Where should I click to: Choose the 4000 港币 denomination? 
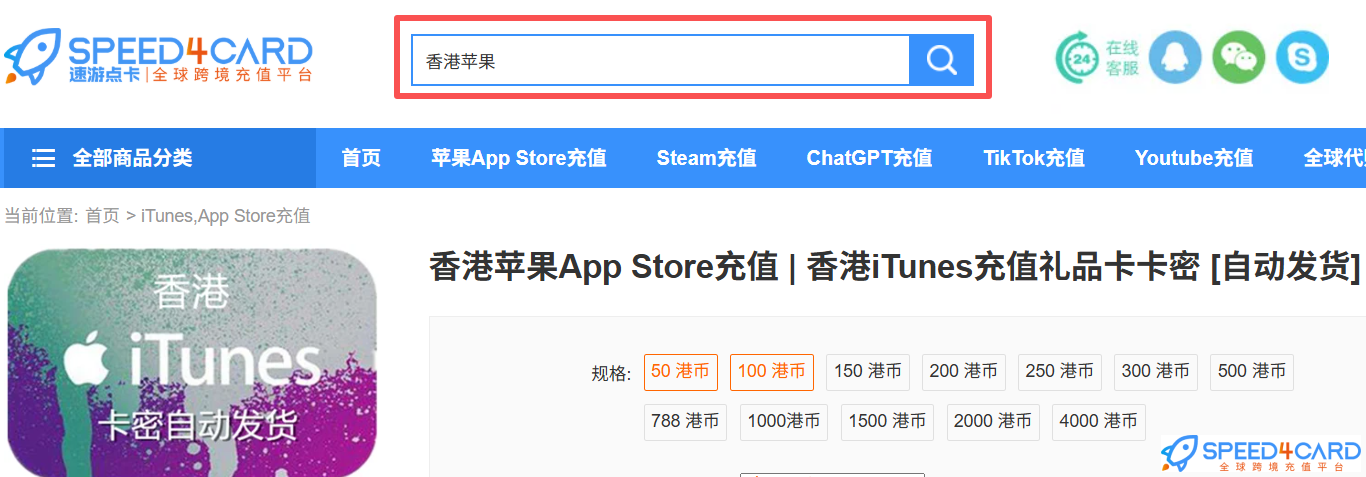1099,422
